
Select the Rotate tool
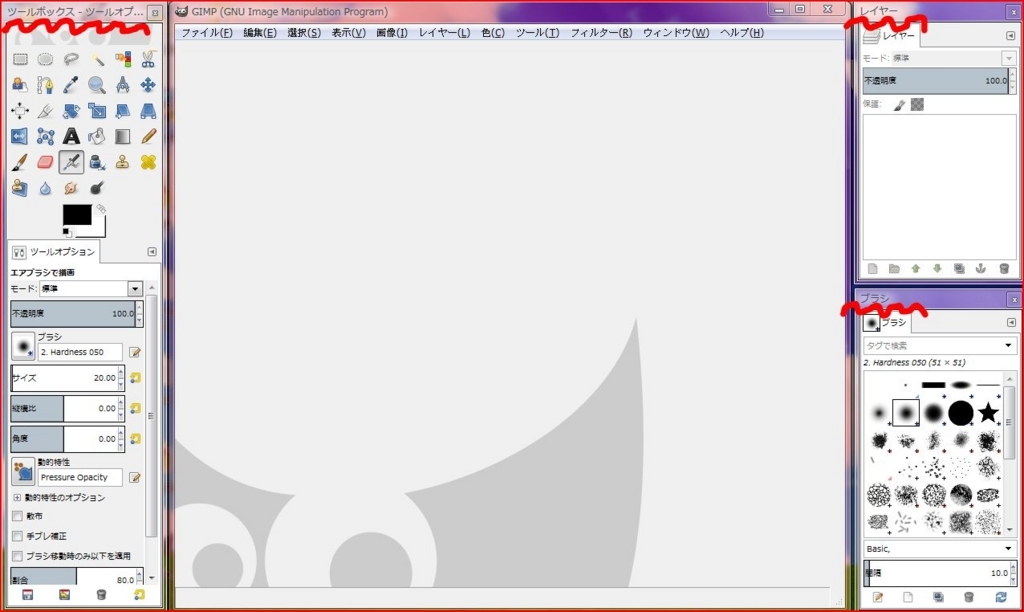point(71,111)
